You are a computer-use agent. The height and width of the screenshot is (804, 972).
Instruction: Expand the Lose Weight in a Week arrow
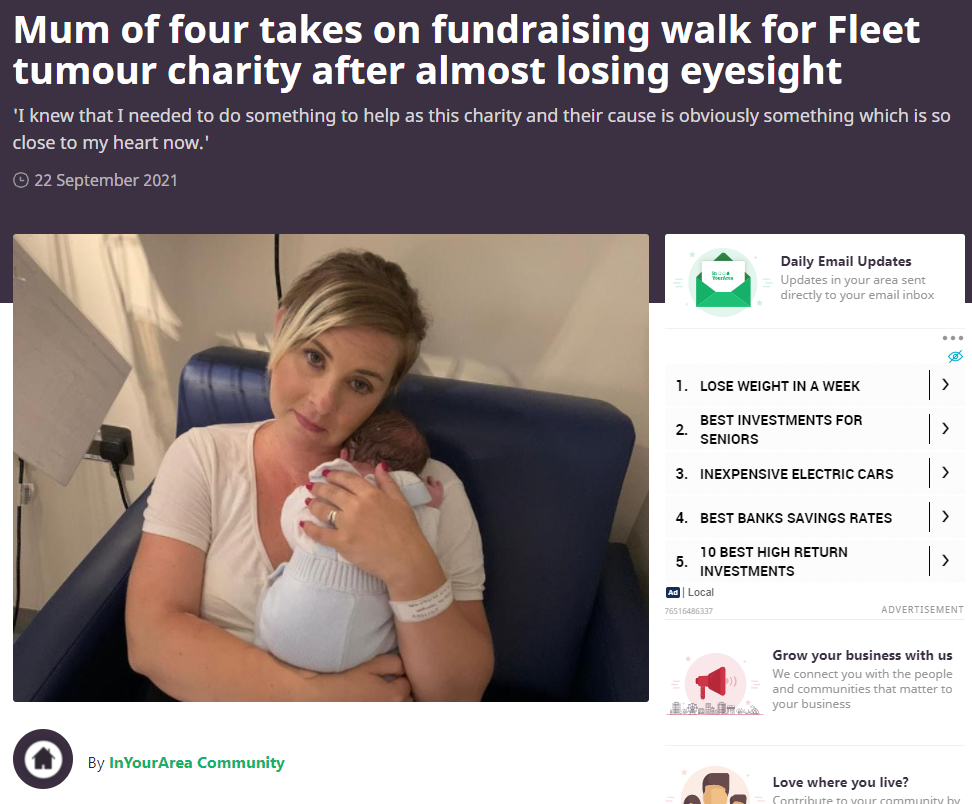click(x=945, y=385)
